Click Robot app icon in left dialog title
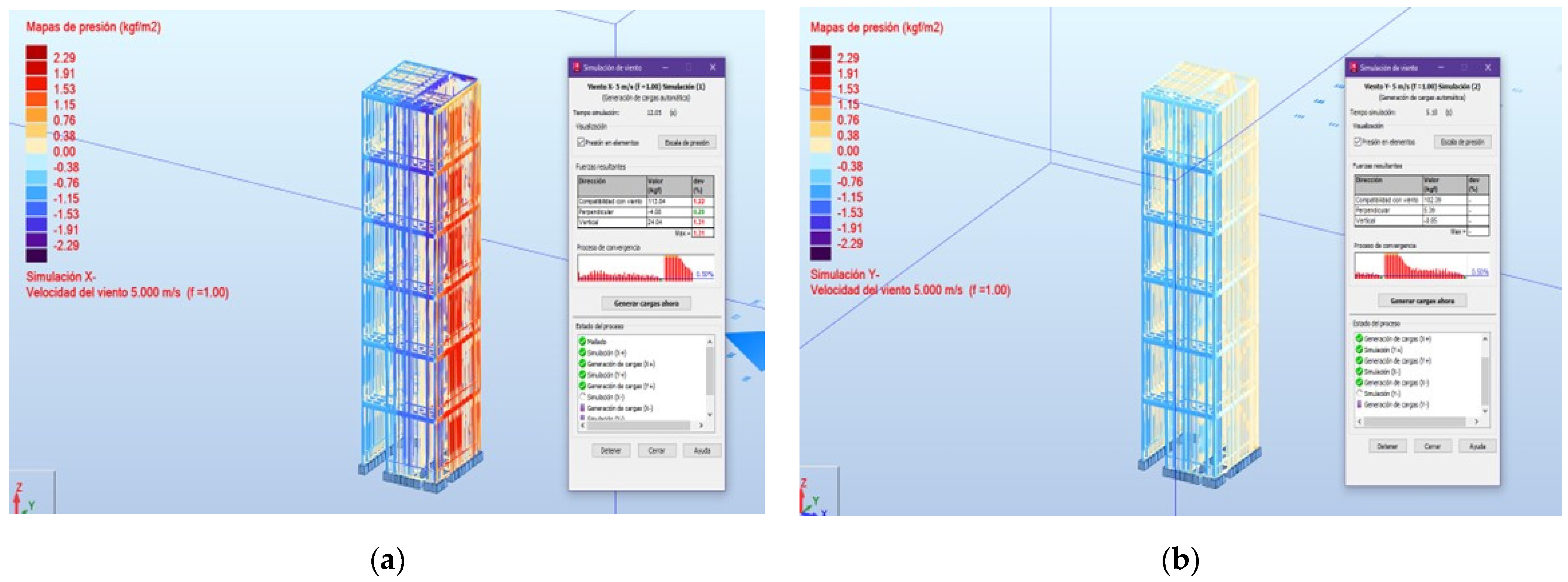This screenshot has height=582, width=1568. tap(576, 68)
